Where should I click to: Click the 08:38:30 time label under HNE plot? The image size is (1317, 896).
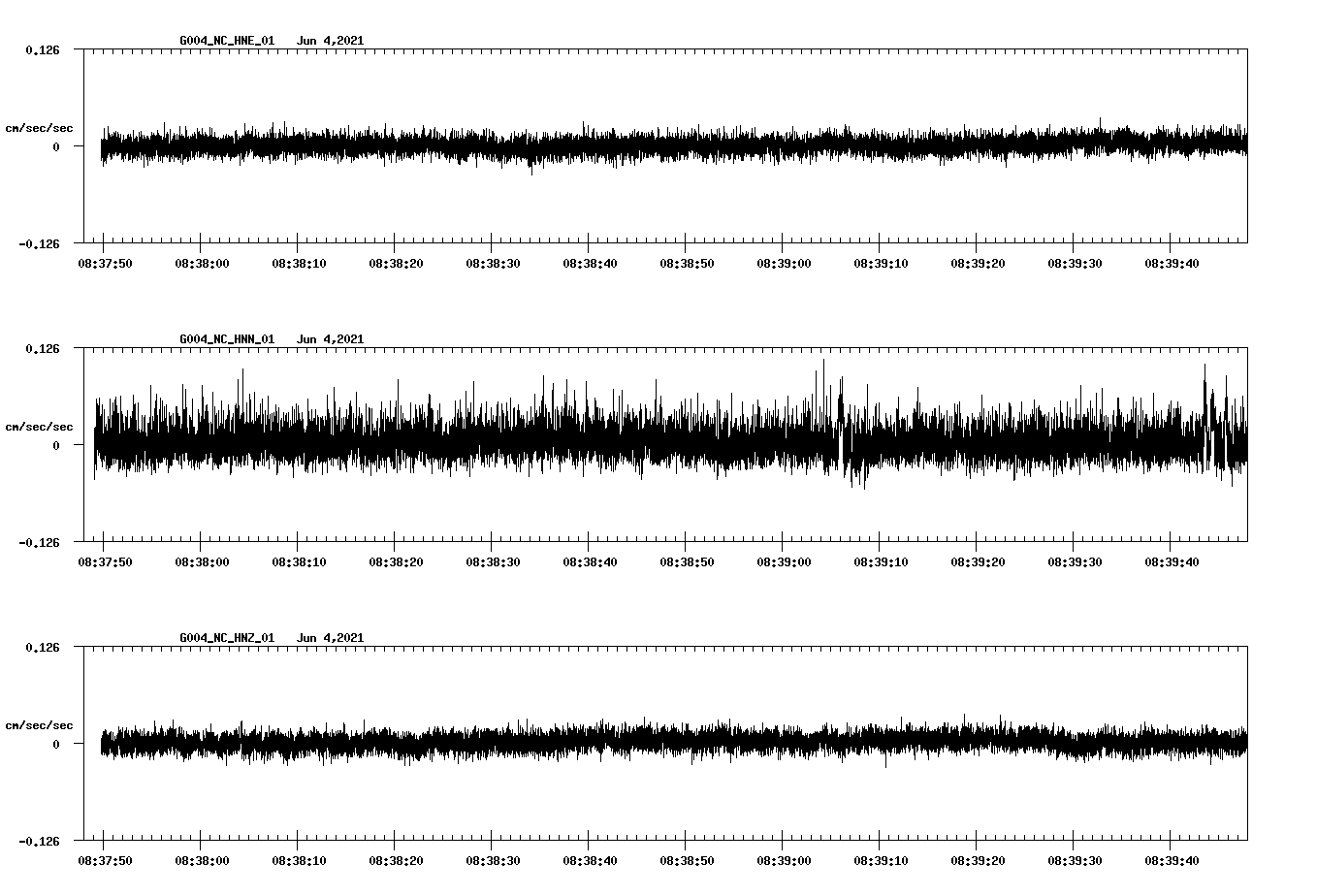[493, 264]
